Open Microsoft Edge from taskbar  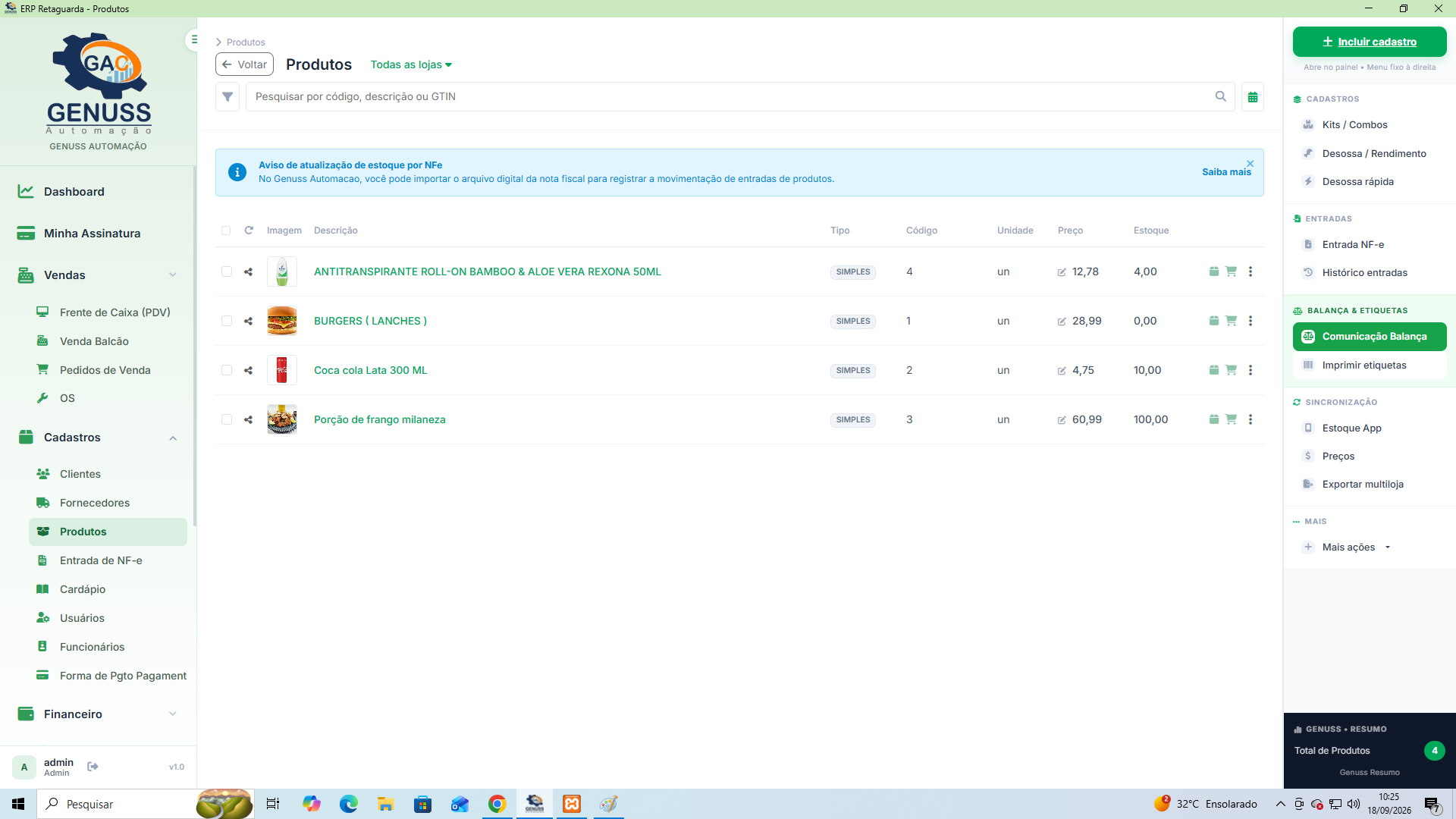click(348, 804)
